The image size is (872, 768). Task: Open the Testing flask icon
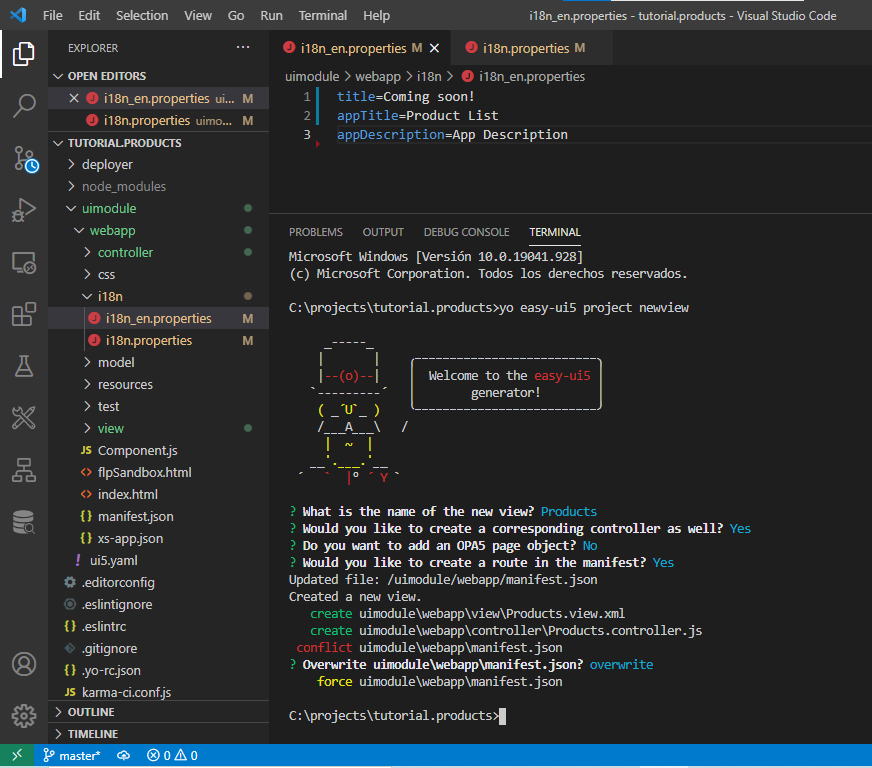24,366
